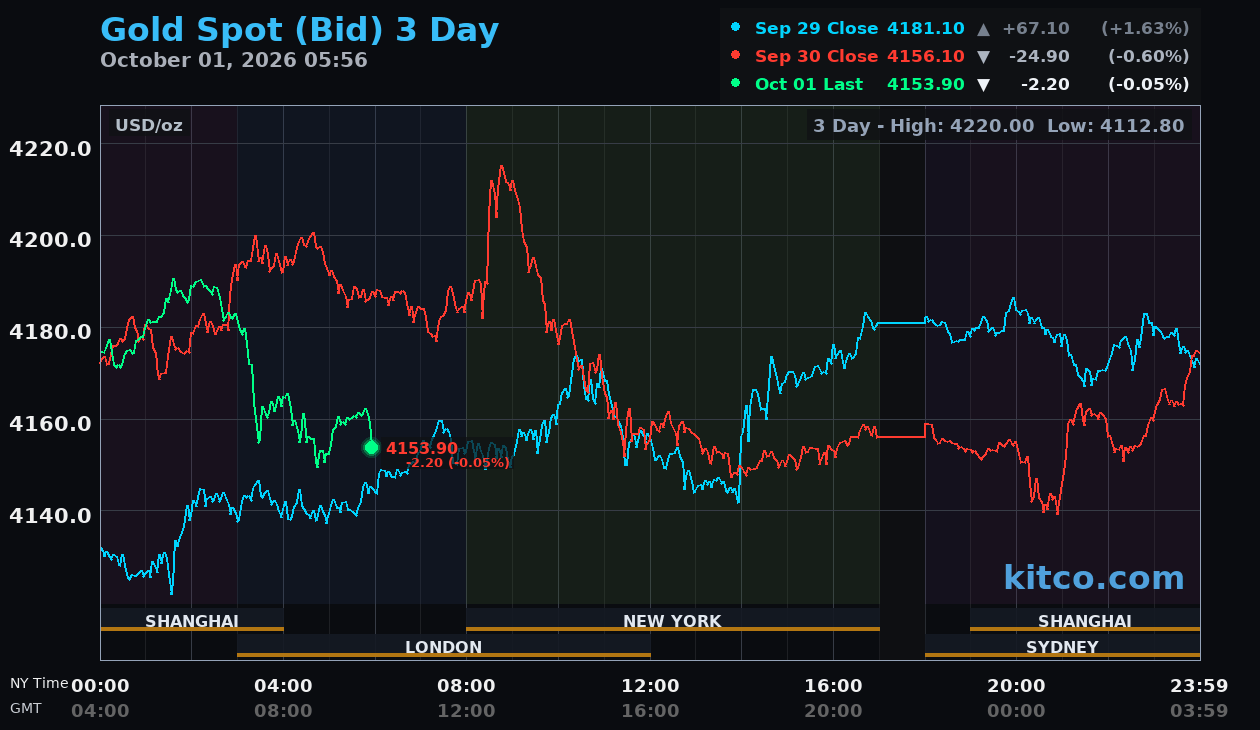This screenshot has width=1260, height=730.
Task: Click the LONDON session bar
Action: tap(444, 646)
